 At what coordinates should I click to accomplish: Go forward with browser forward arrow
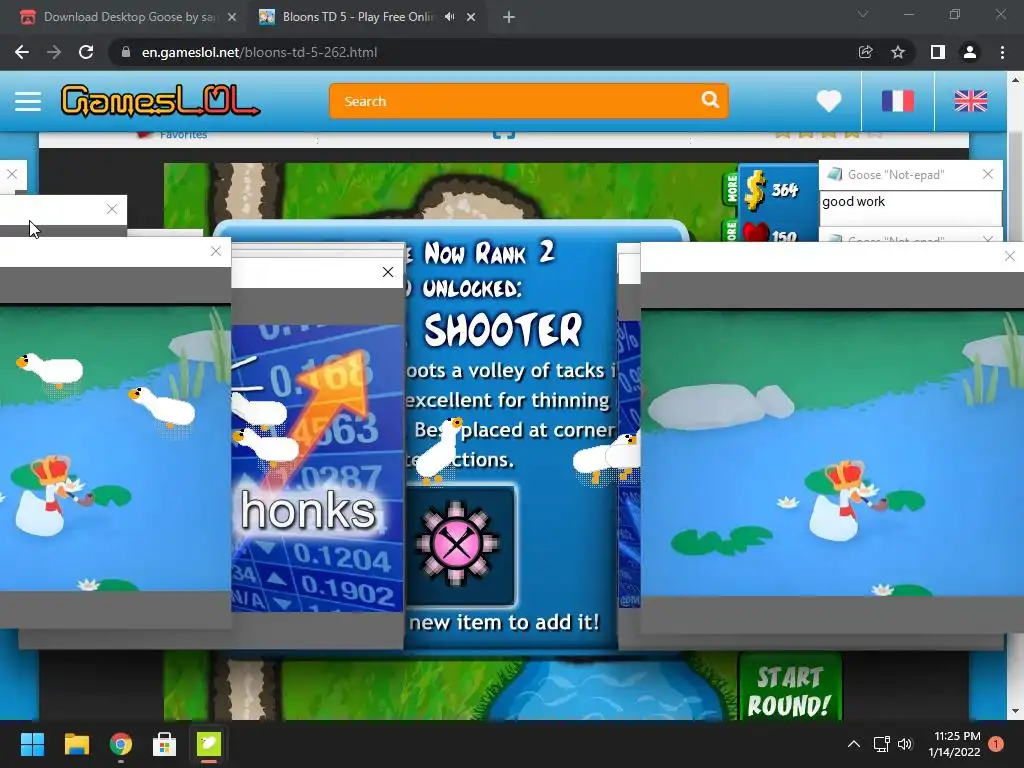[x=54, y=52]
